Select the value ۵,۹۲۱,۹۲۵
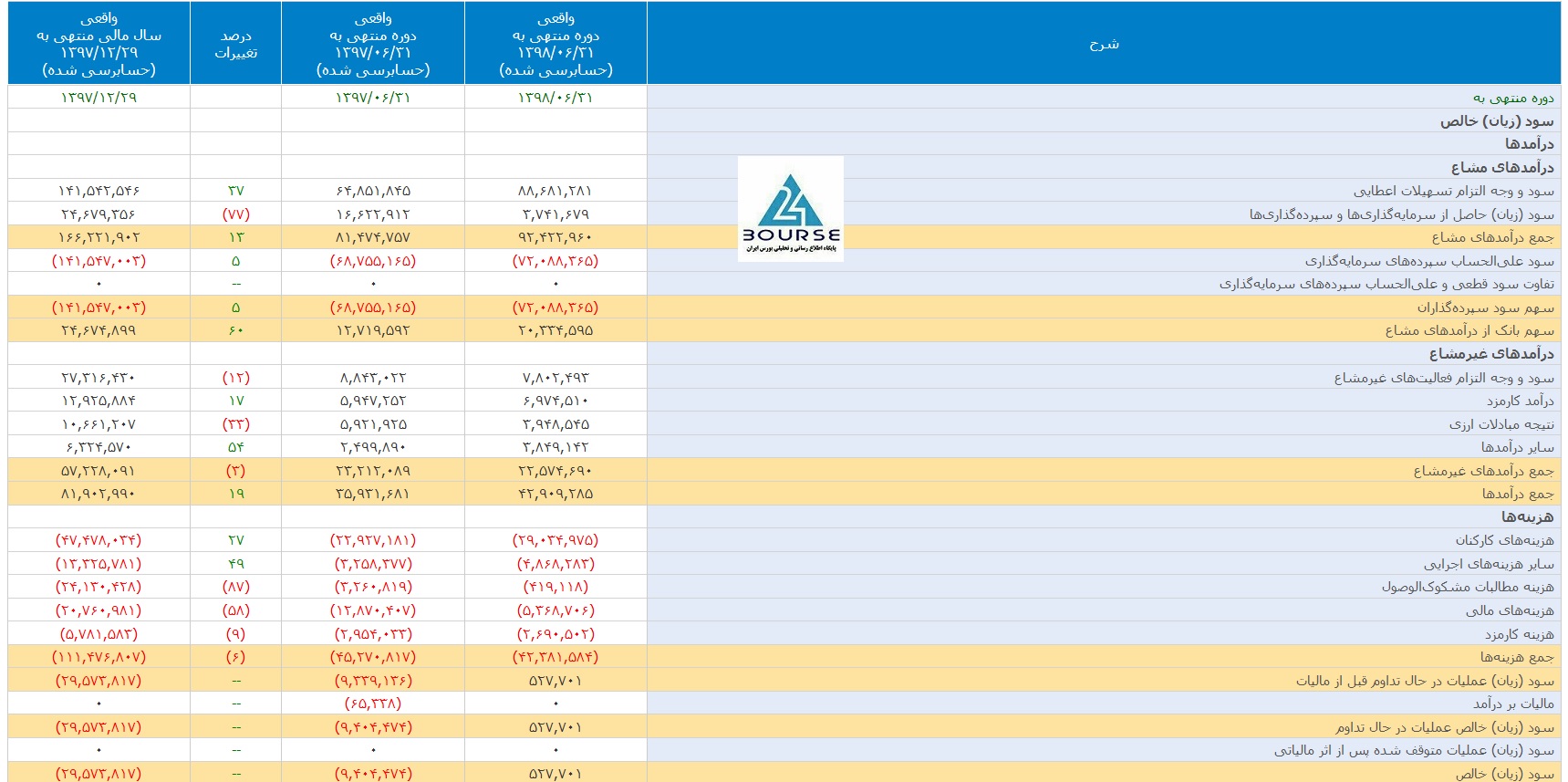Viewport: 1568px width, 782px height. pos(373,424)
